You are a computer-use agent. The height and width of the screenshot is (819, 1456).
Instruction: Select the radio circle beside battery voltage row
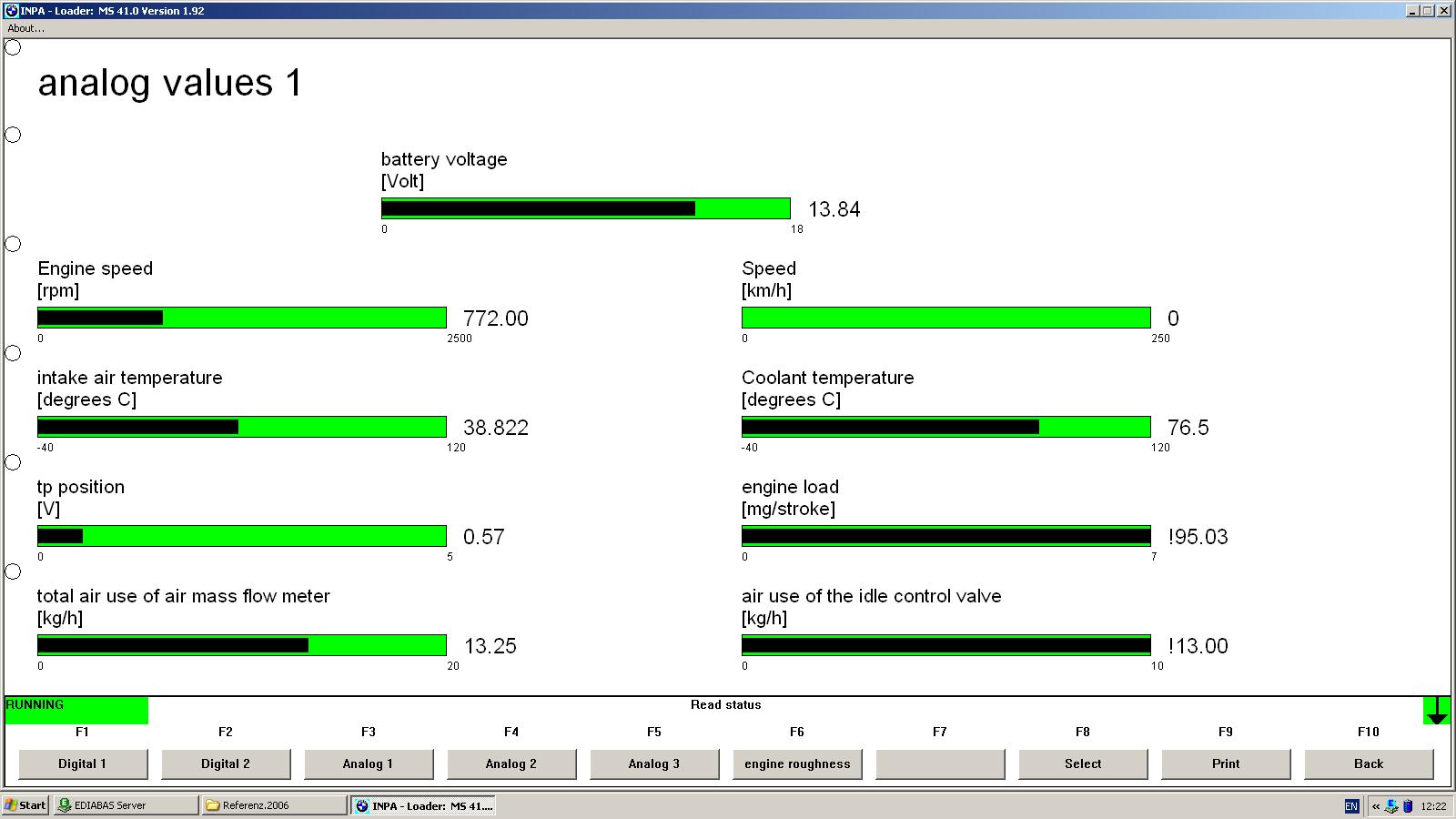click(x=13, y=135)
